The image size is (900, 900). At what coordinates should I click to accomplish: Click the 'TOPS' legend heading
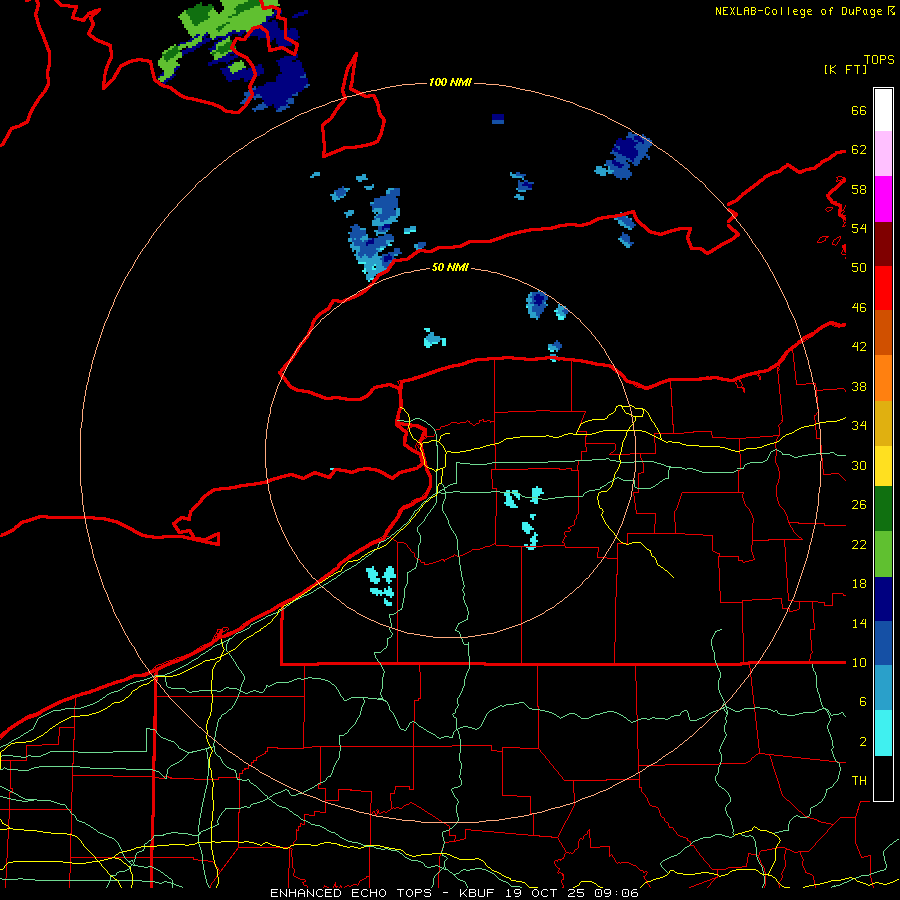[x=879, y=60]
